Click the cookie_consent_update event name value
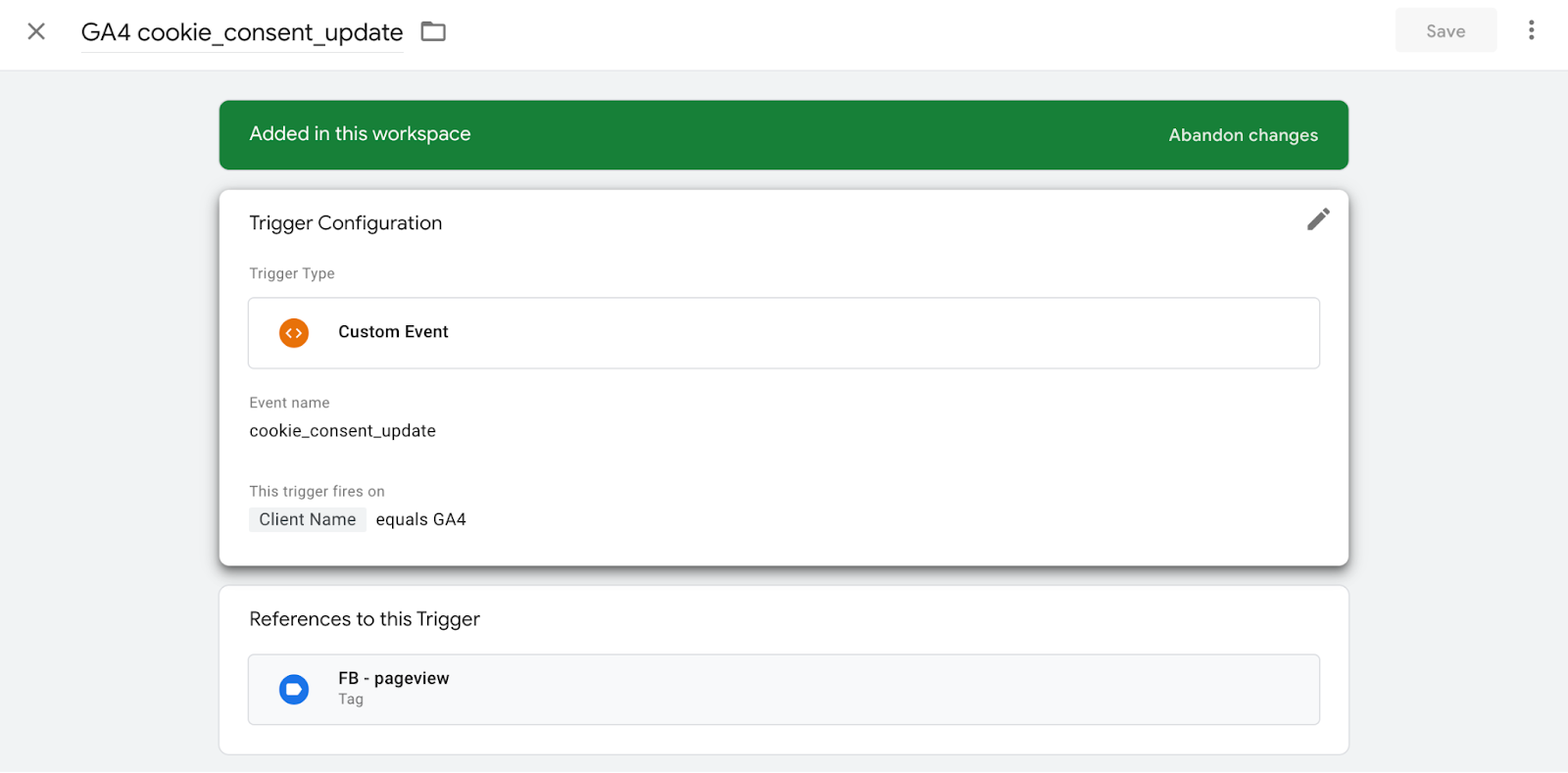The height and width of the screenshot is (773, 1568). [x=343, y=431]
